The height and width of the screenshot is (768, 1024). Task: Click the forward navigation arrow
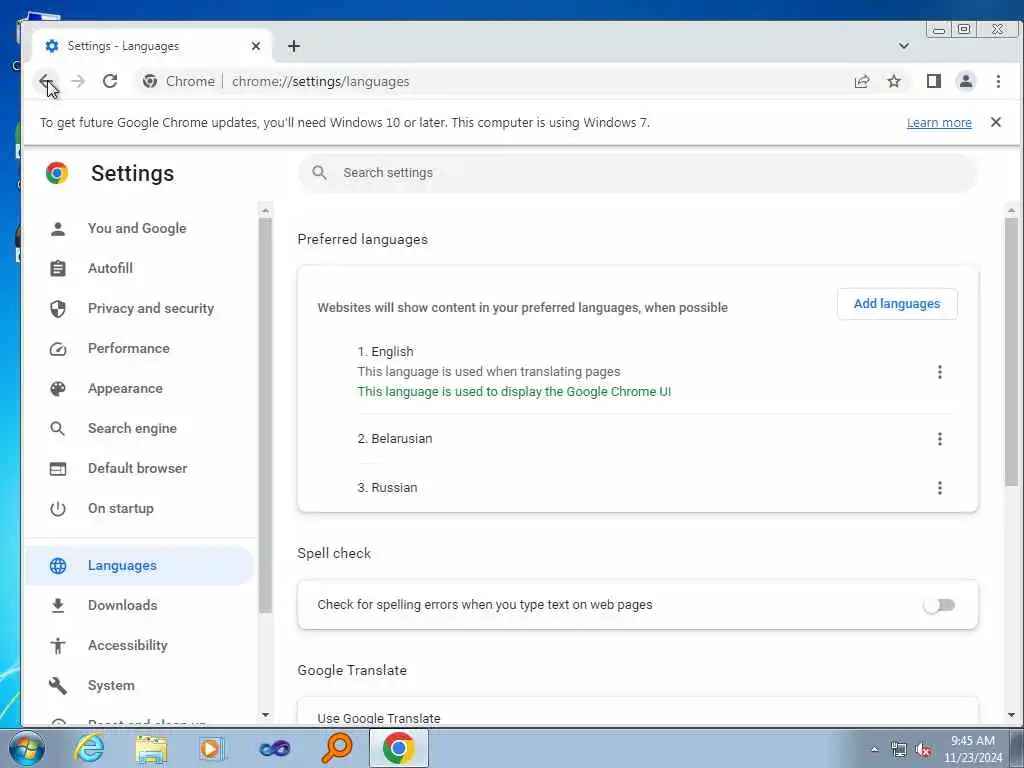[78, 81]
